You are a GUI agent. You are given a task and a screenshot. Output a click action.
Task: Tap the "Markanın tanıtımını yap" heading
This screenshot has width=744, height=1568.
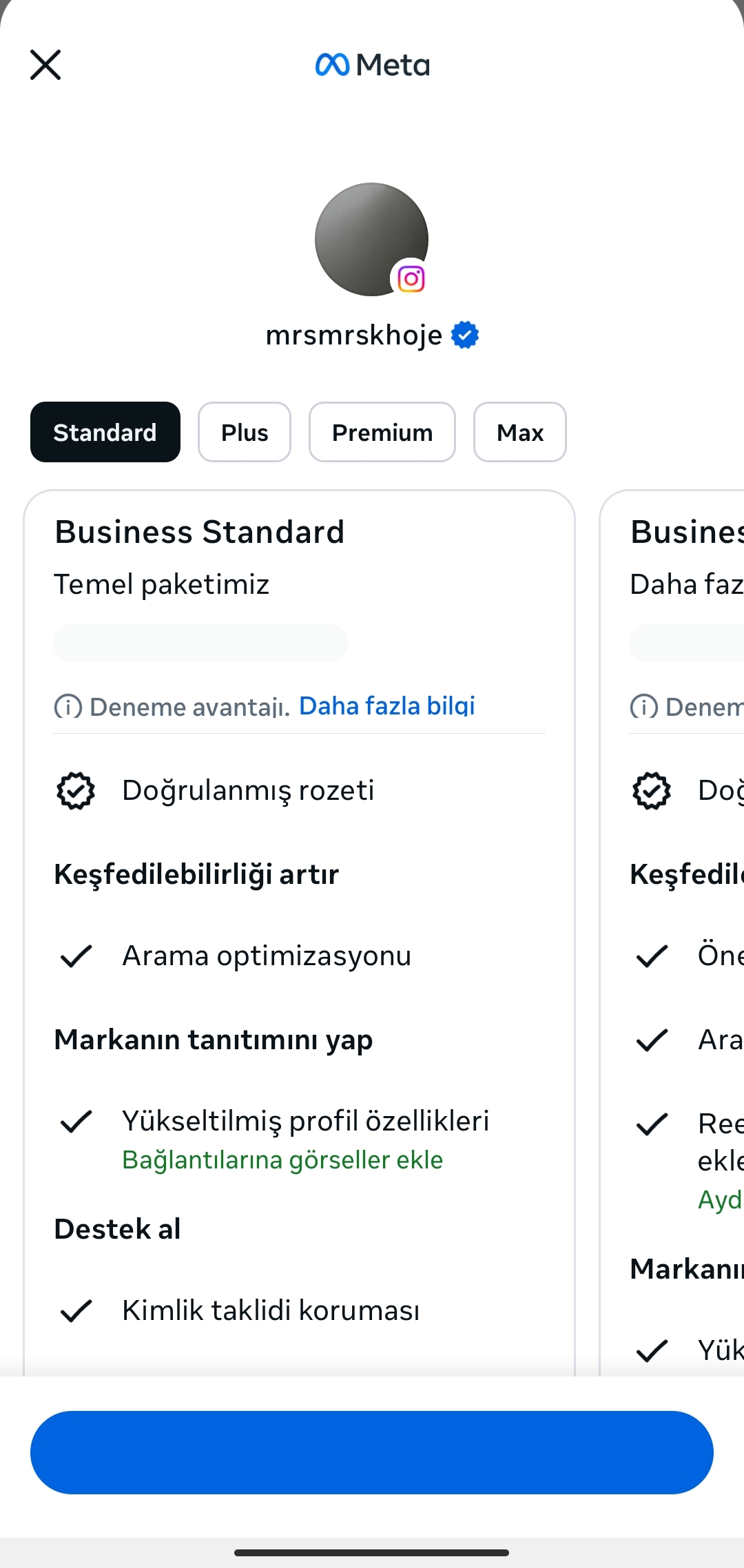(214, 1040)
